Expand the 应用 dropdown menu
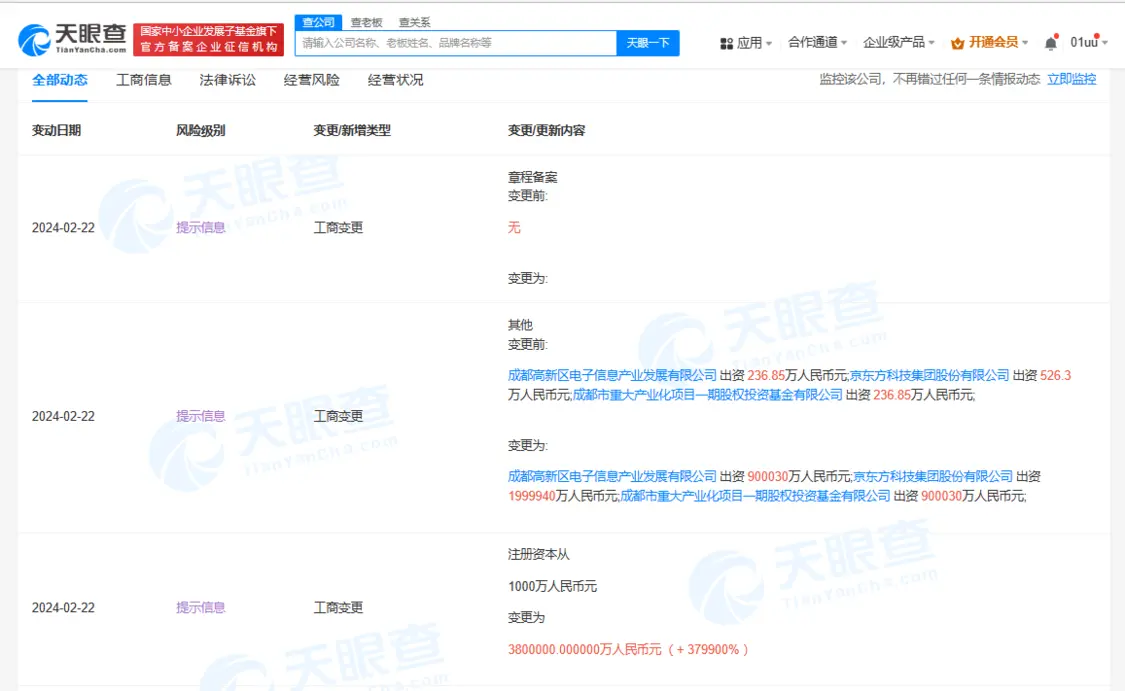This screenshot has height=691, width=1125. tap(749, 43)
